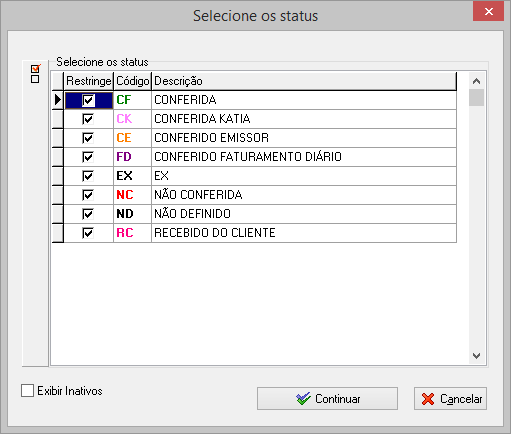Image resolution: width=511 pixels, height=434 pixels.
Task: Click the Código column header
Action: [132, 81]
